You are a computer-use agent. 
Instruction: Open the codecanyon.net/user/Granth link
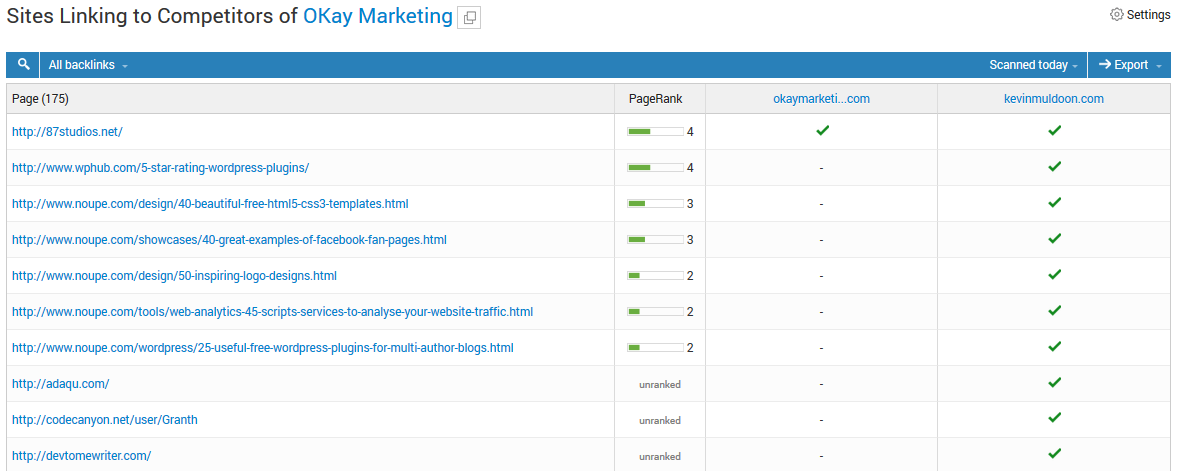105,420
